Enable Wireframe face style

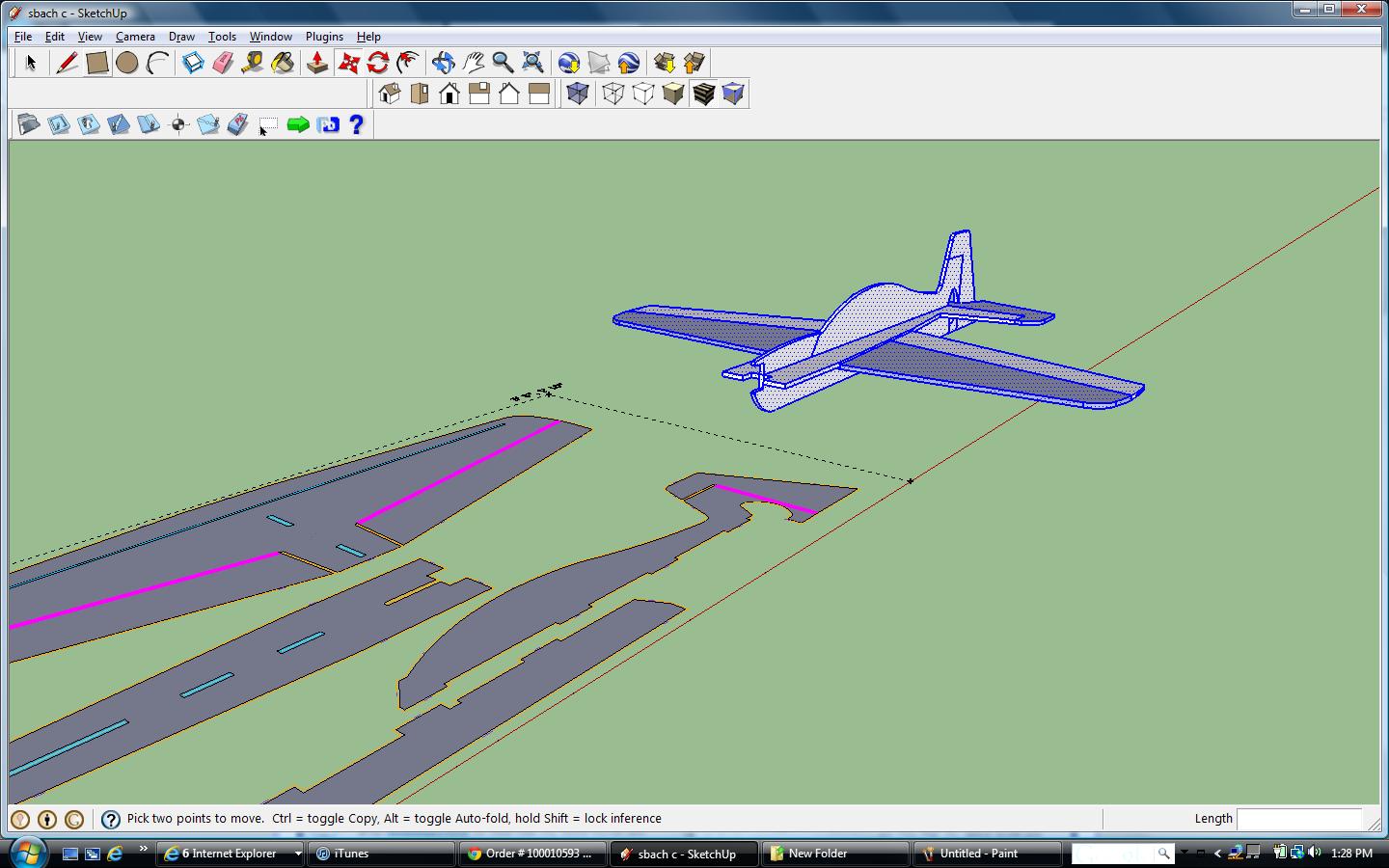[613, 95]
